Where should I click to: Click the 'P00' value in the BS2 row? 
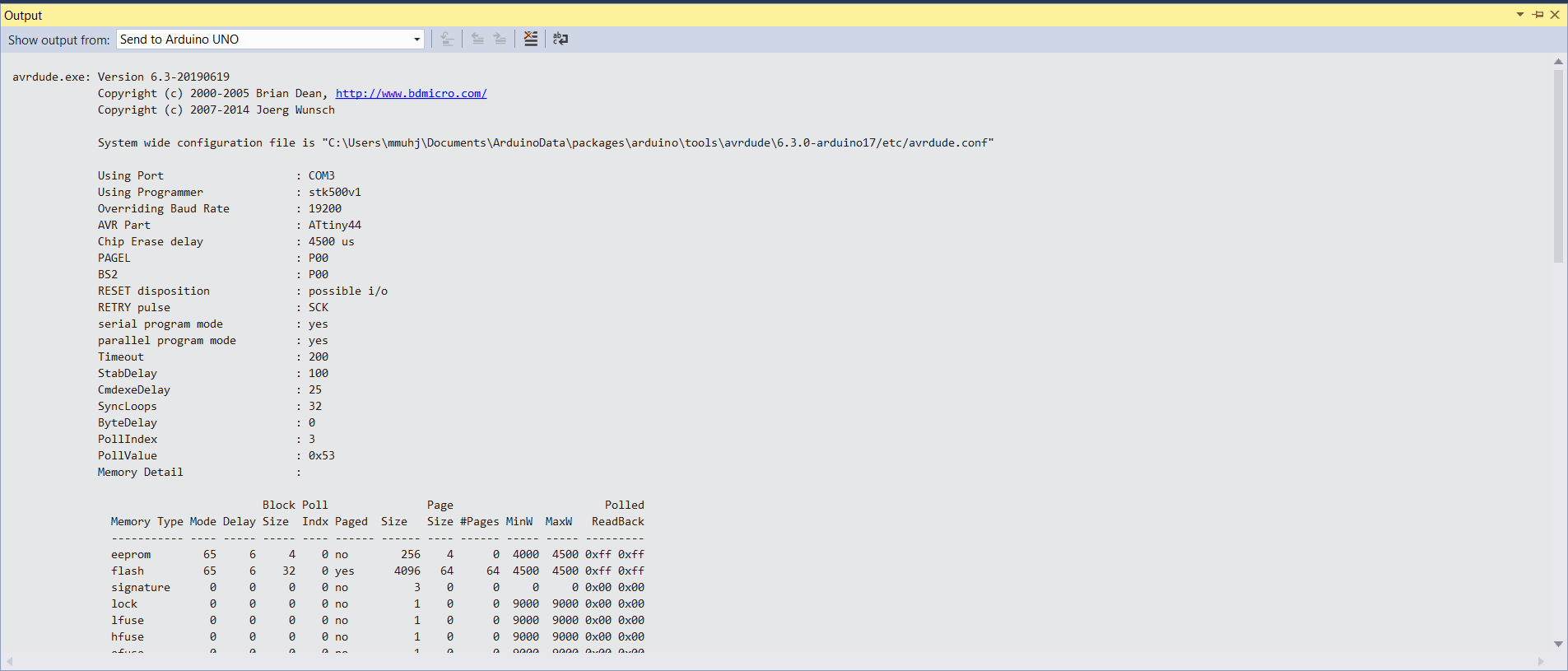(319, 274)
